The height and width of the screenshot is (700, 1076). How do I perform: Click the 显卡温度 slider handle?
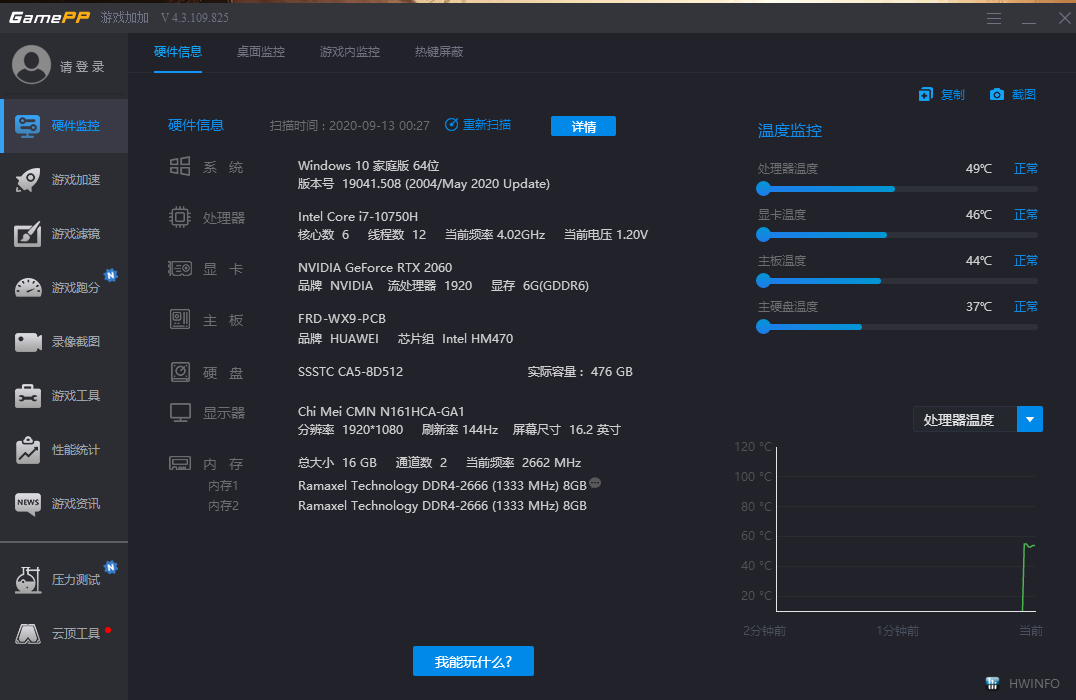pos(763,235)
